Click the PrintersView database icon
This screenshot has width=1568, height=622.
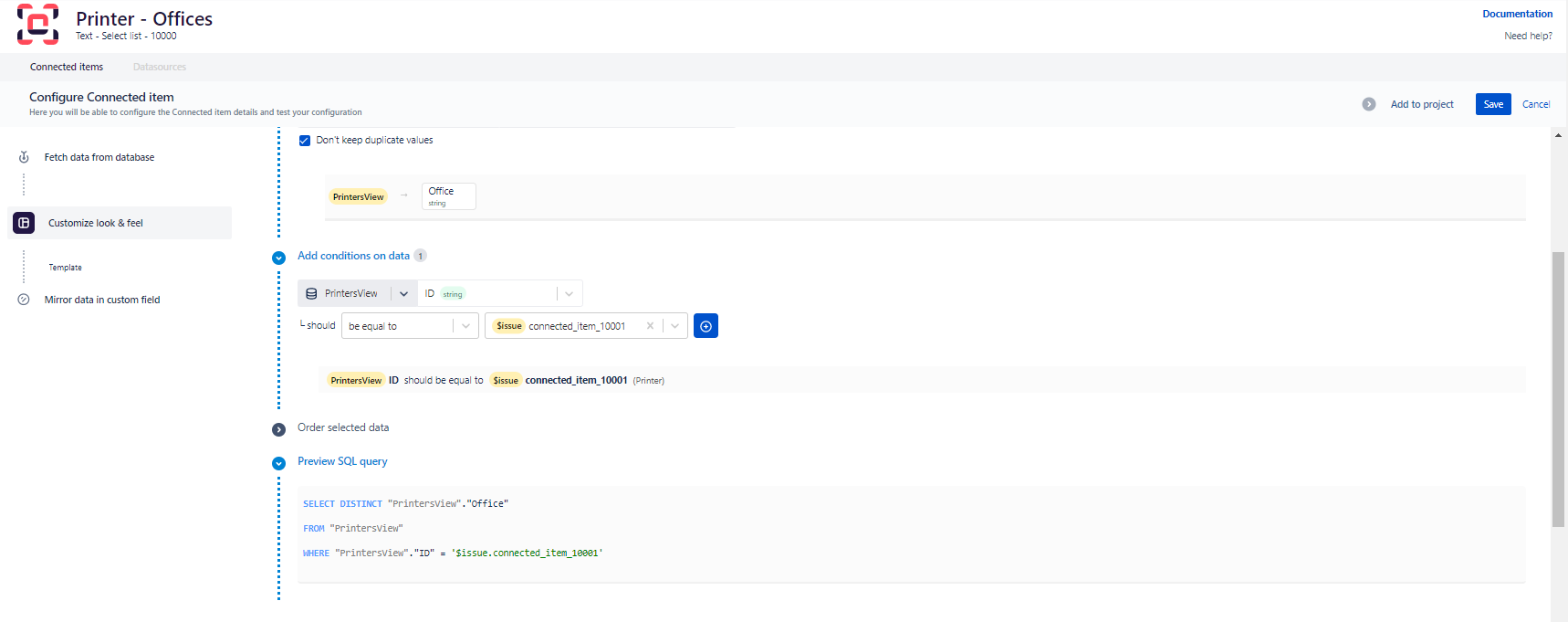coord(311,293)
